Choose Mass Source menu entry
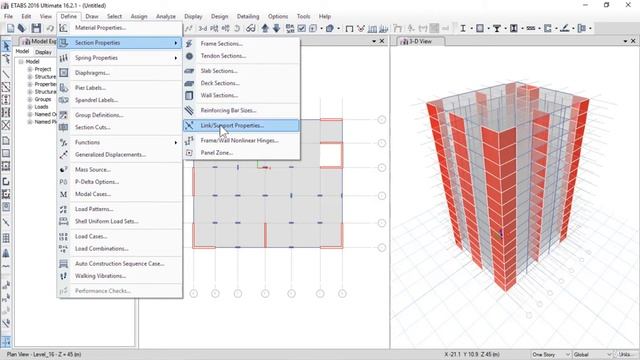Image resolution: width=640 pixels, height=360 pixels. tap(120, 169)
